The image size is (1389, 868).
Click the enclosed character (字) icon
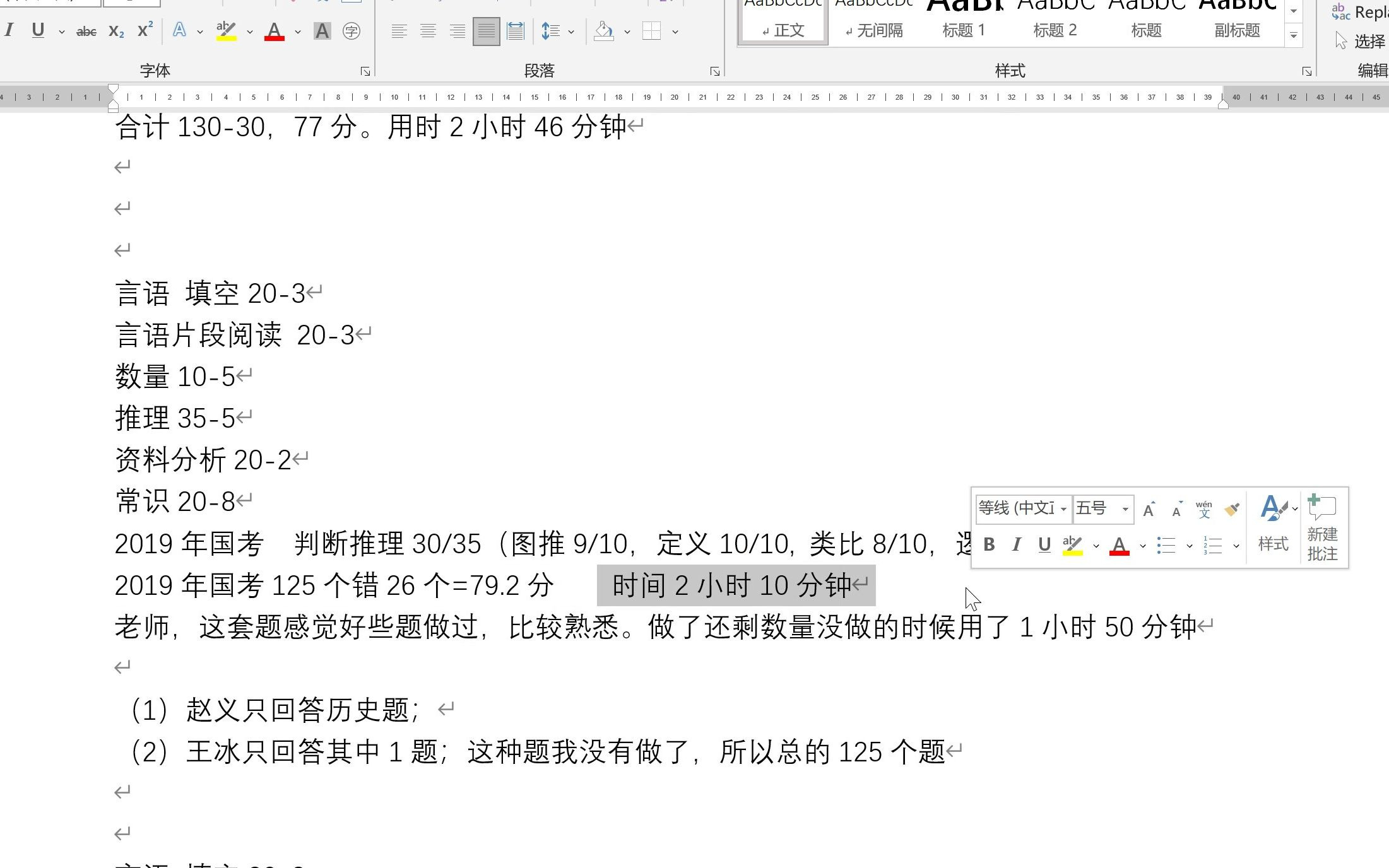352,31
